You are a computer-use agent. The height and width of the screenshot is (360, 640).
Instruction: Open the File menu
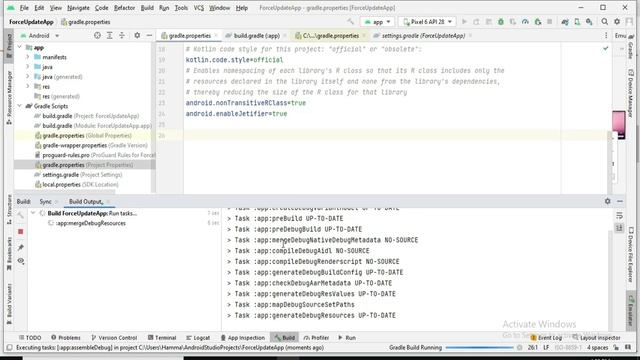coord(24,8)
